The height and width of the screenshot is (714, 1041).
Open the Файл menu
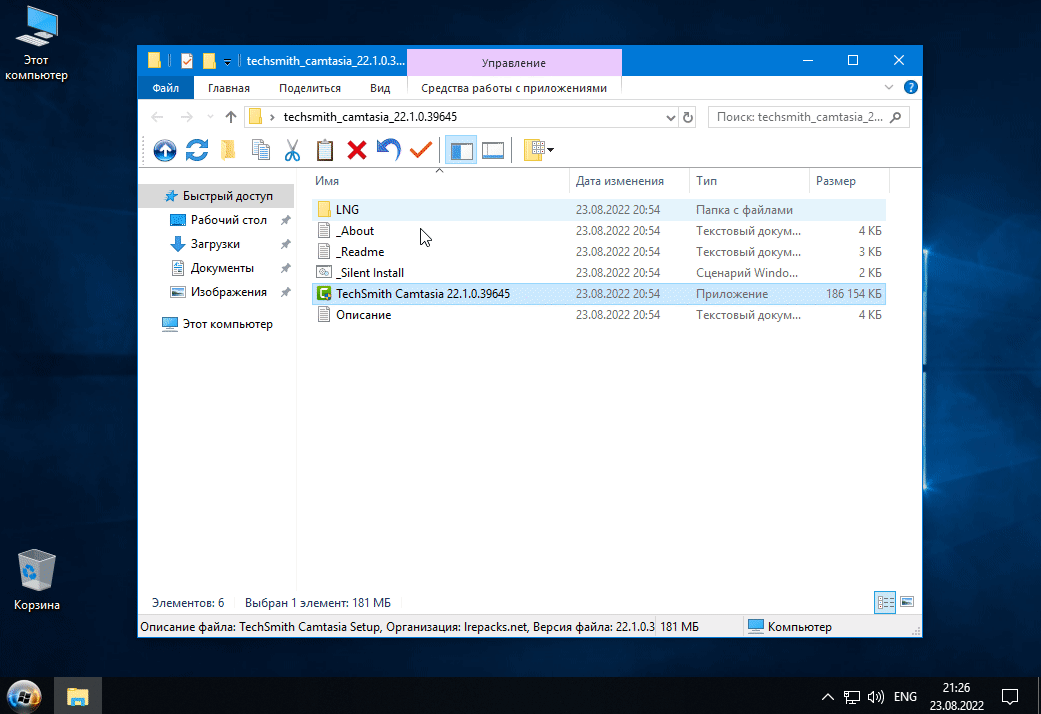(165, 88)
